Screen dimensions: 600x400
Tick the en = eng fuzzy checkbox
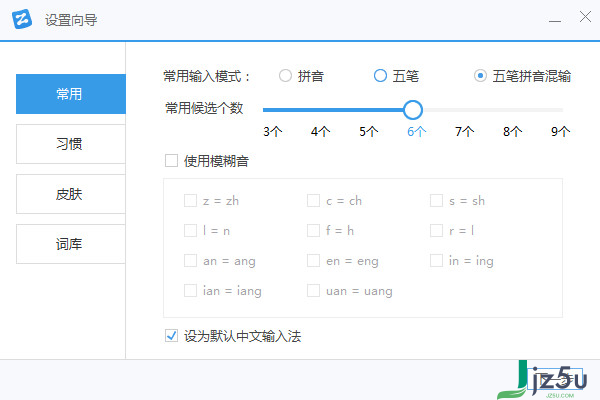pos(313,261)
